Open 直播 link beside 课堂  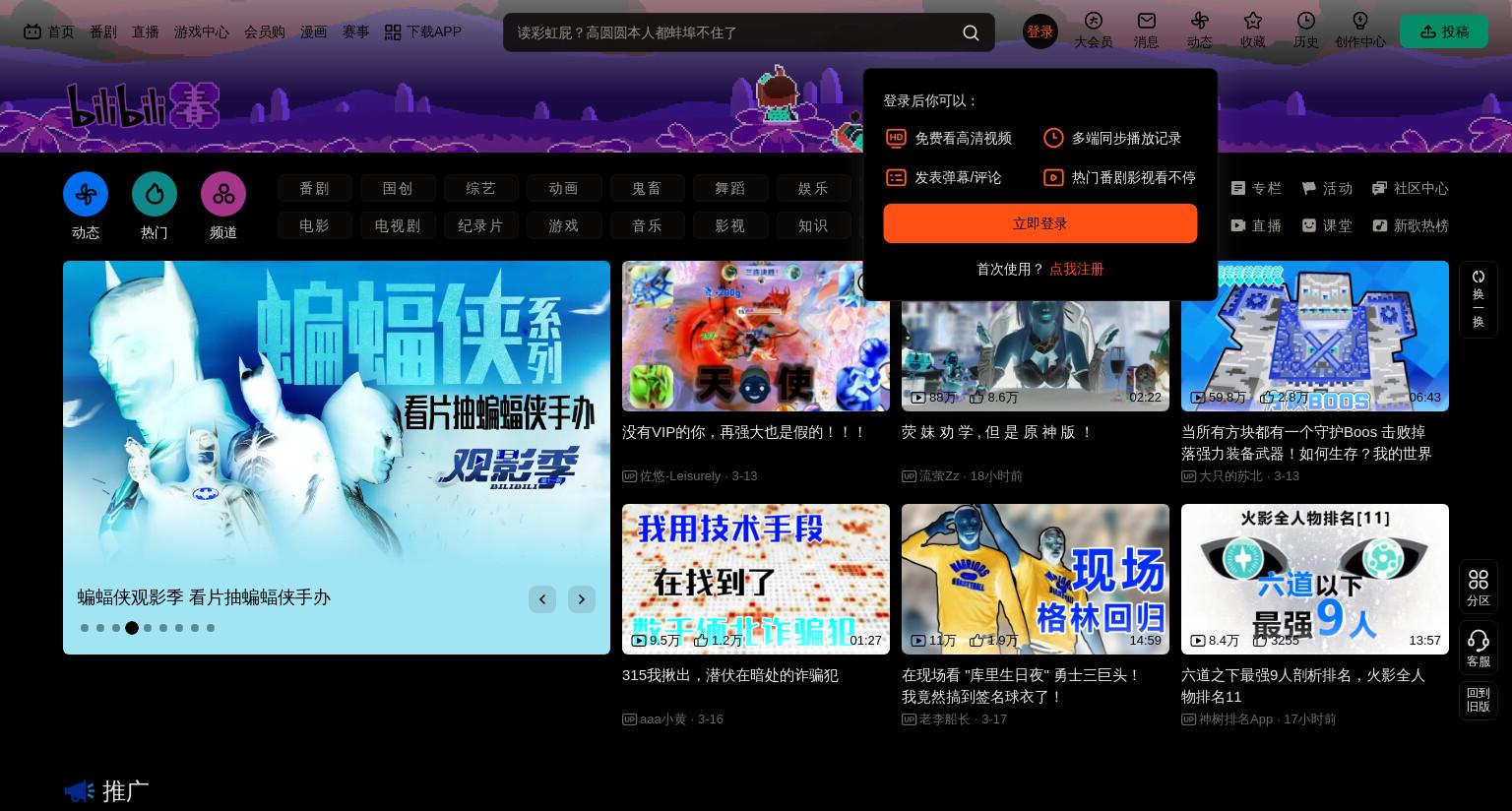click(1256, 225)
